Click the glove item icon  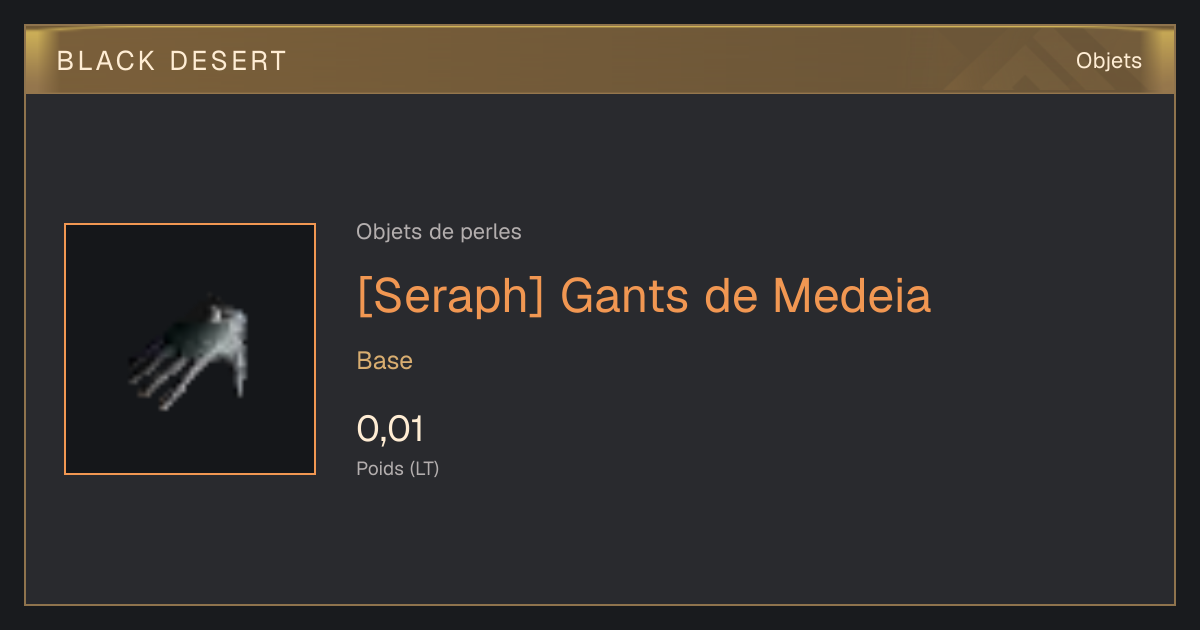[190, 352]
